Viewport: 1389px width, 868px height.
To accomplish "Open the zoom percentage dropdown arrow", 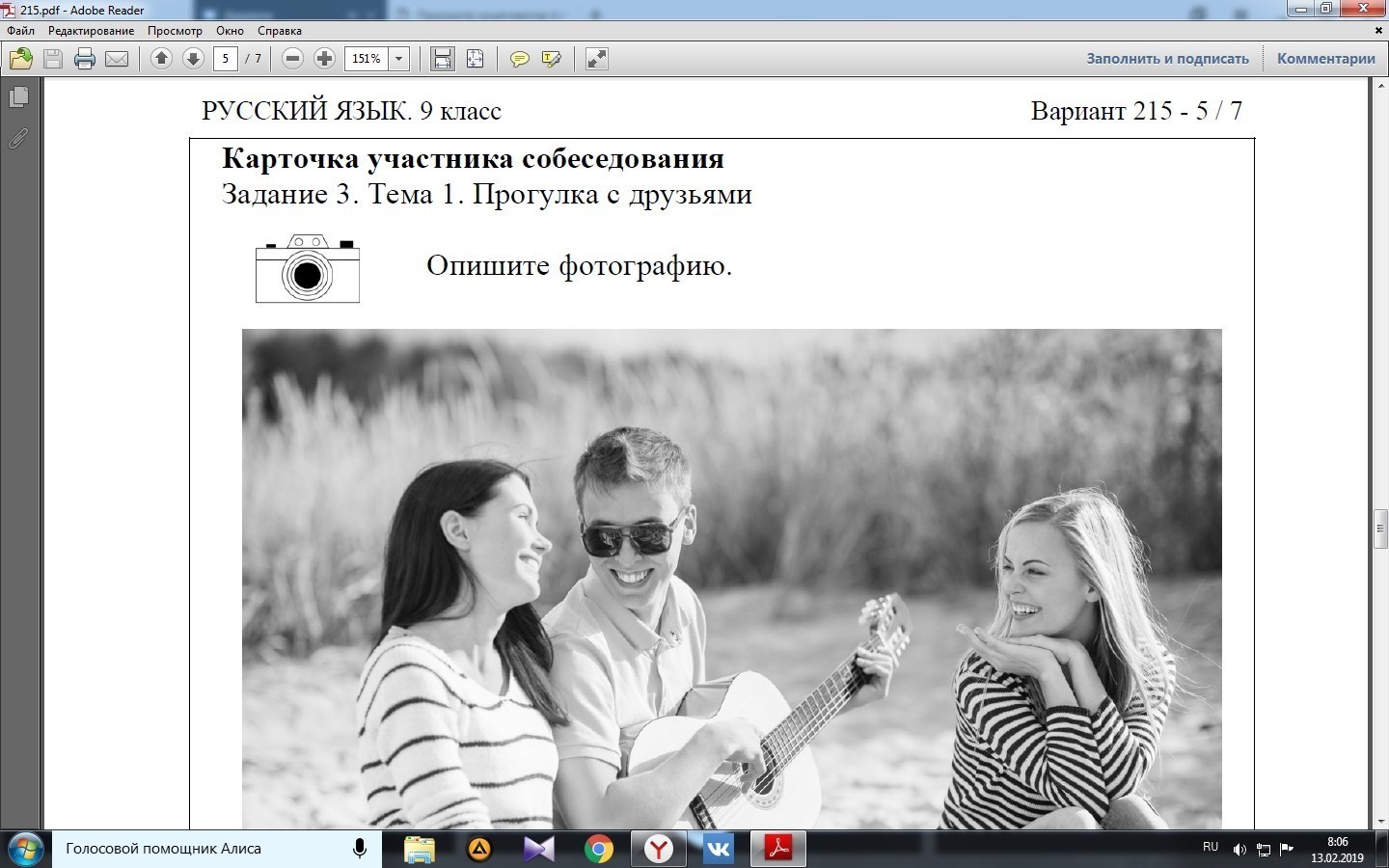I will [x=398, y=59].
